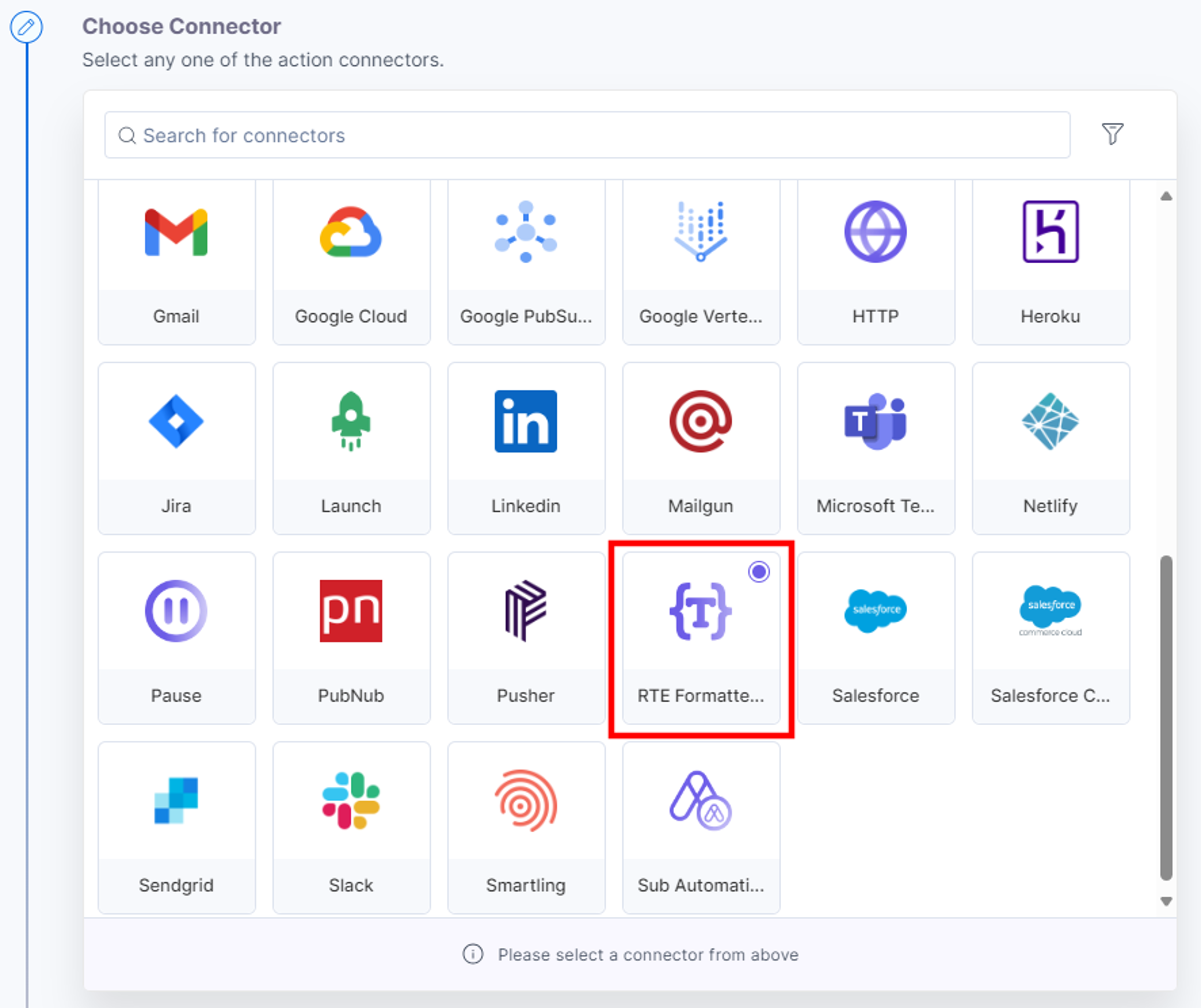This screenshot has width=1201, height=1008.
Task: Select the Salesforce Commerce Cloud connector
Action: 1051,638
